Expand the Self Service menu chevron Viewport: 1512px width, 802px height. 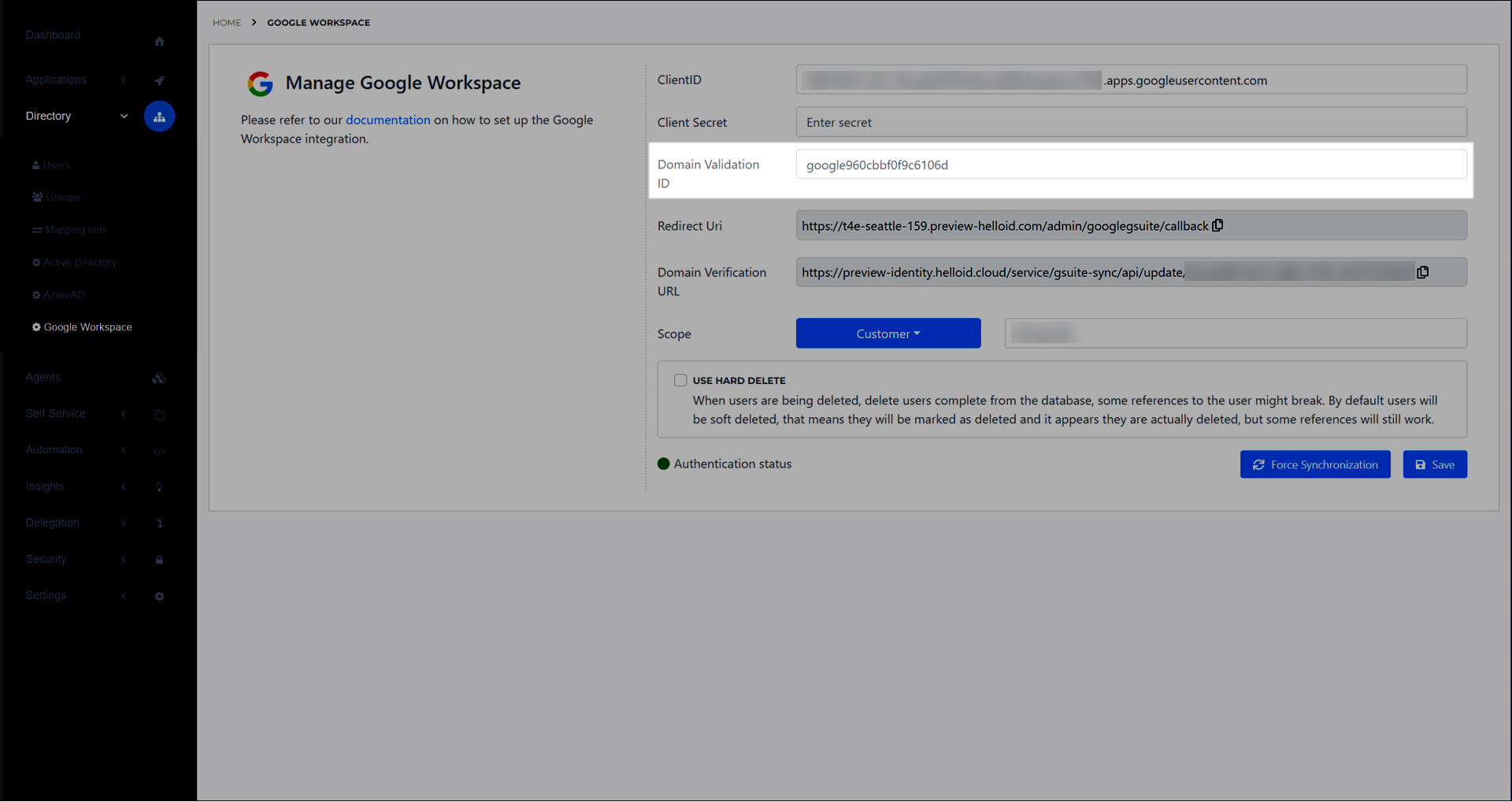tap(124, 414)
